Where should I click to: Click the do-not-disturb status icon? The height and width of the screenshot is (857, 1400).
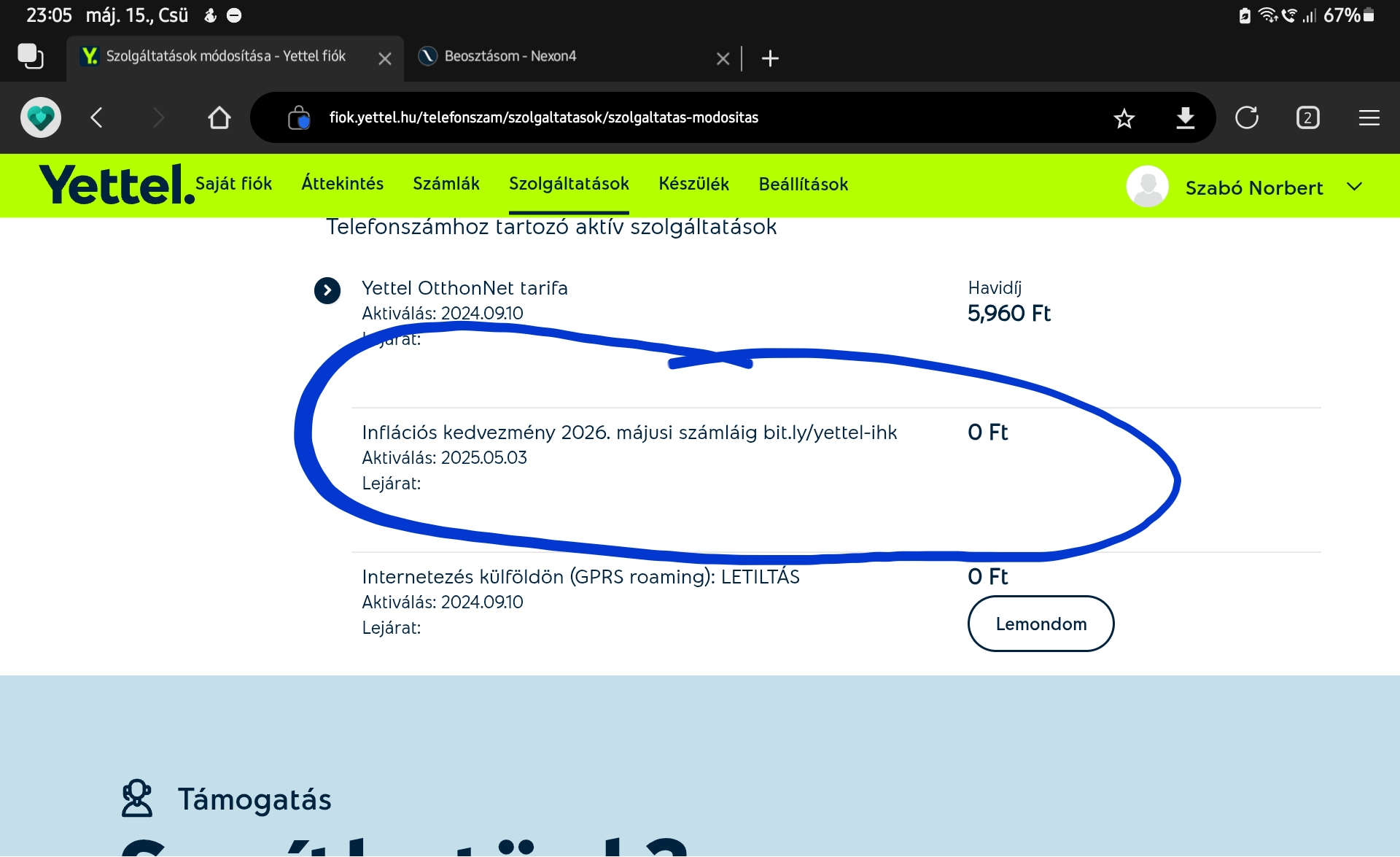tap(234, 15)
